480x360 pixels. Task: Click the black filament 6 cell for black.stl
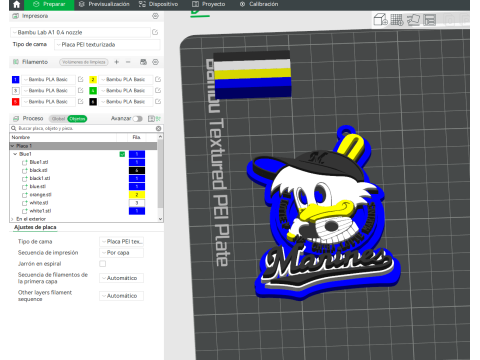pos(137,170)
